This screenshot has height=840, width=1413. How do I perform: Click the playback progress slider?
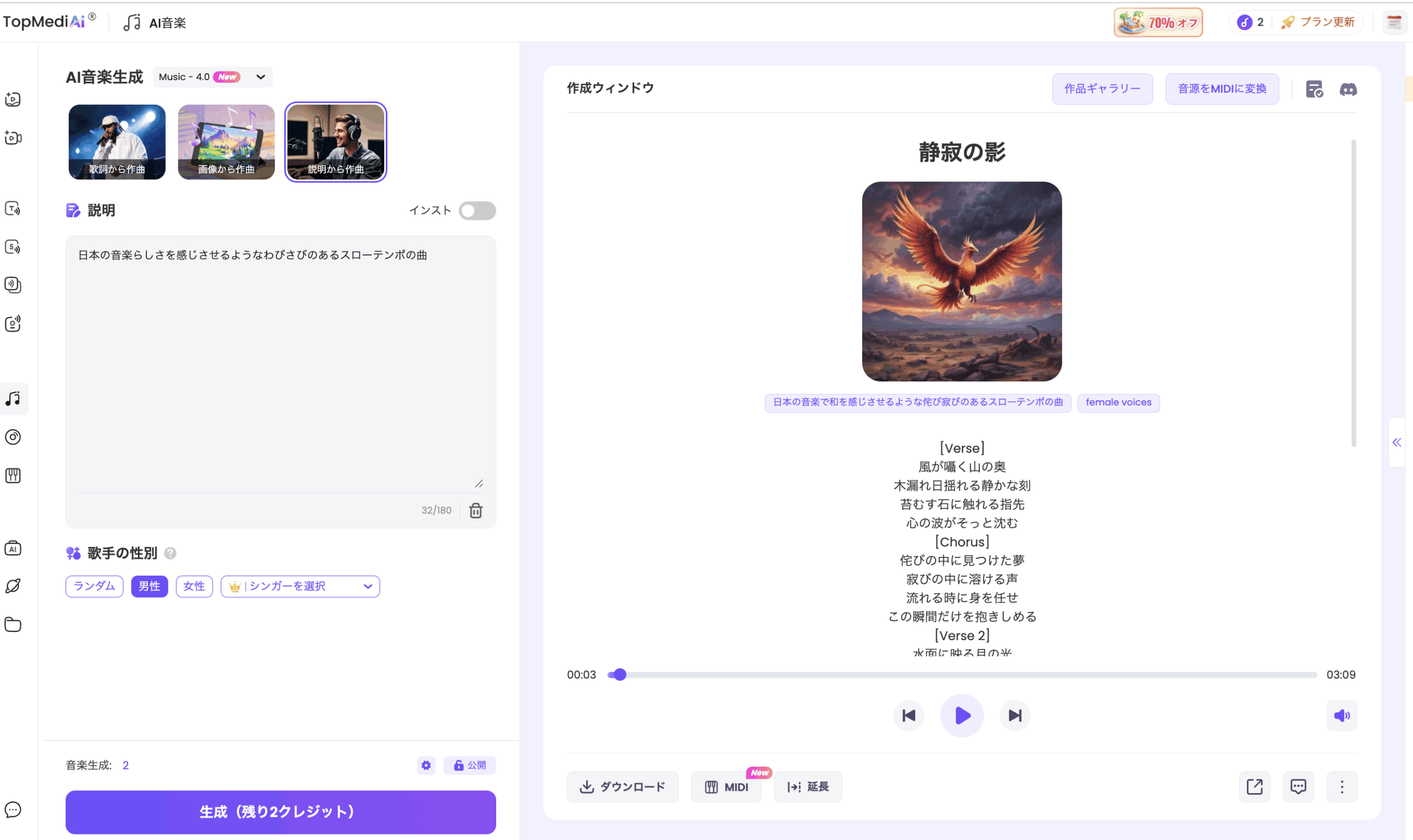962,675
